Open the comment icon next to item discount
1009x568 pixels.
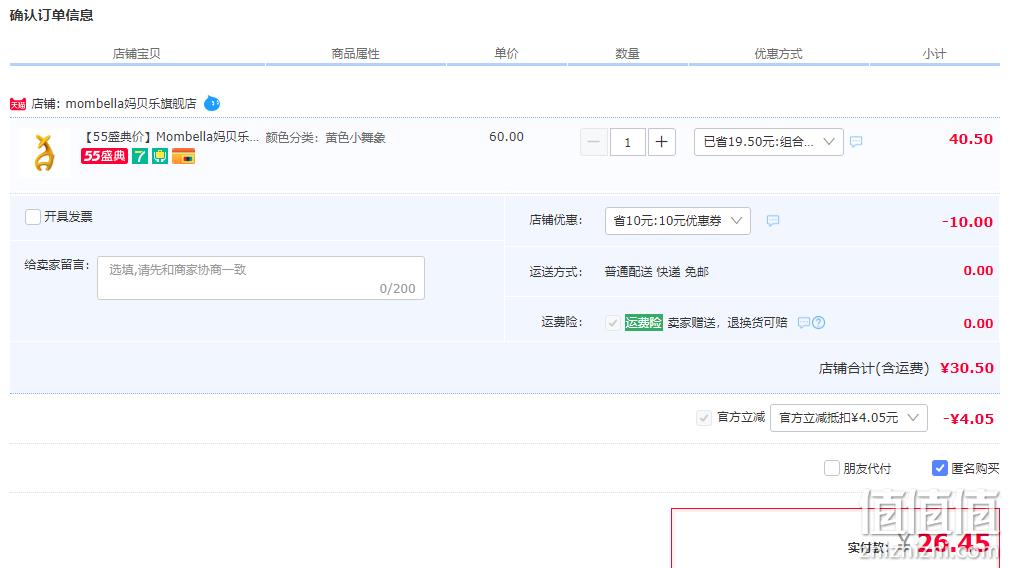coord(856,142)
